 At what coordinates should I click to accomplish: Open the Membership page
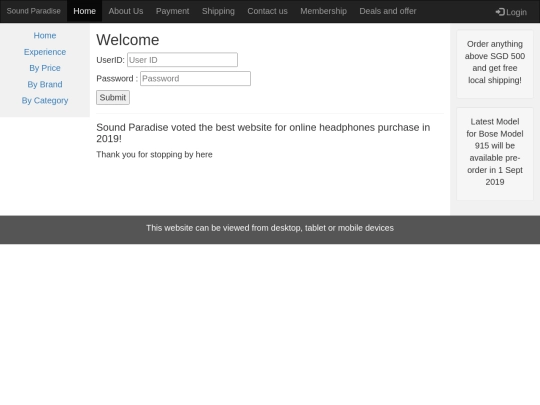tap(323, 11)
